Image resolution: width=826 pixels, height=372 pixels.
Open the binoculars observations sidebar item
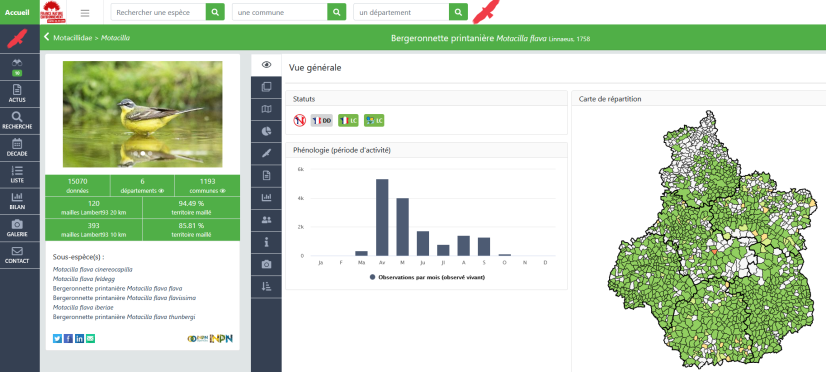(x=17, y=67)
